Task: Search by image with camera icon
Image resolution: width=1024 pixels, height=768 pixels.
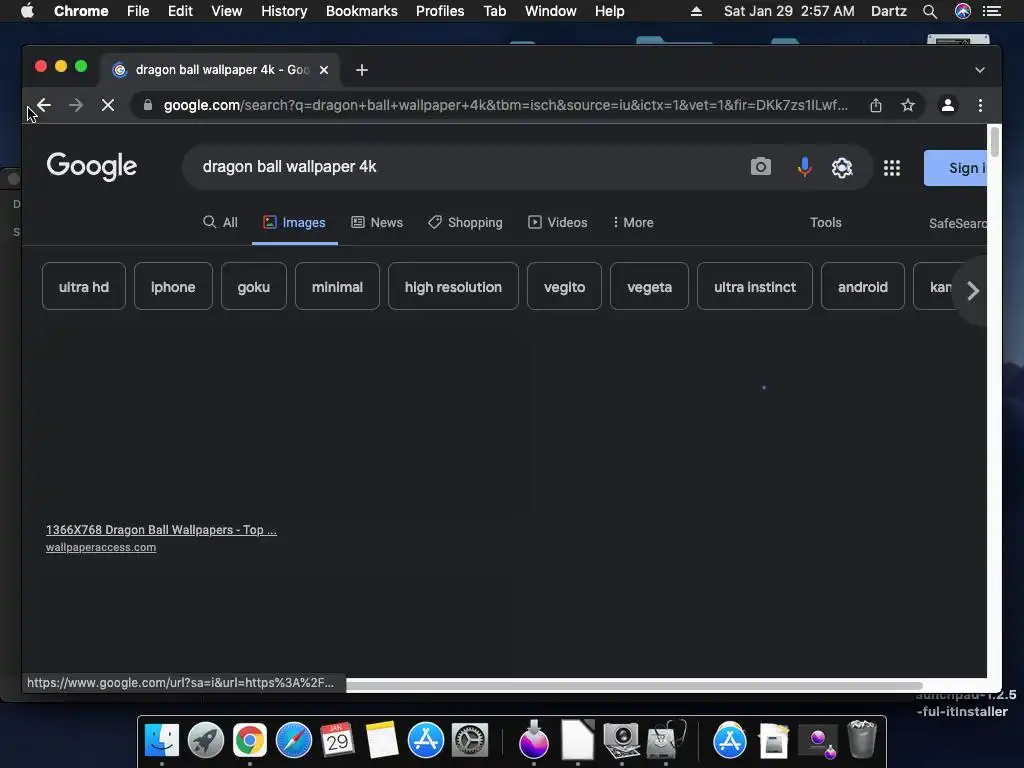Action: tap(760, 167)
